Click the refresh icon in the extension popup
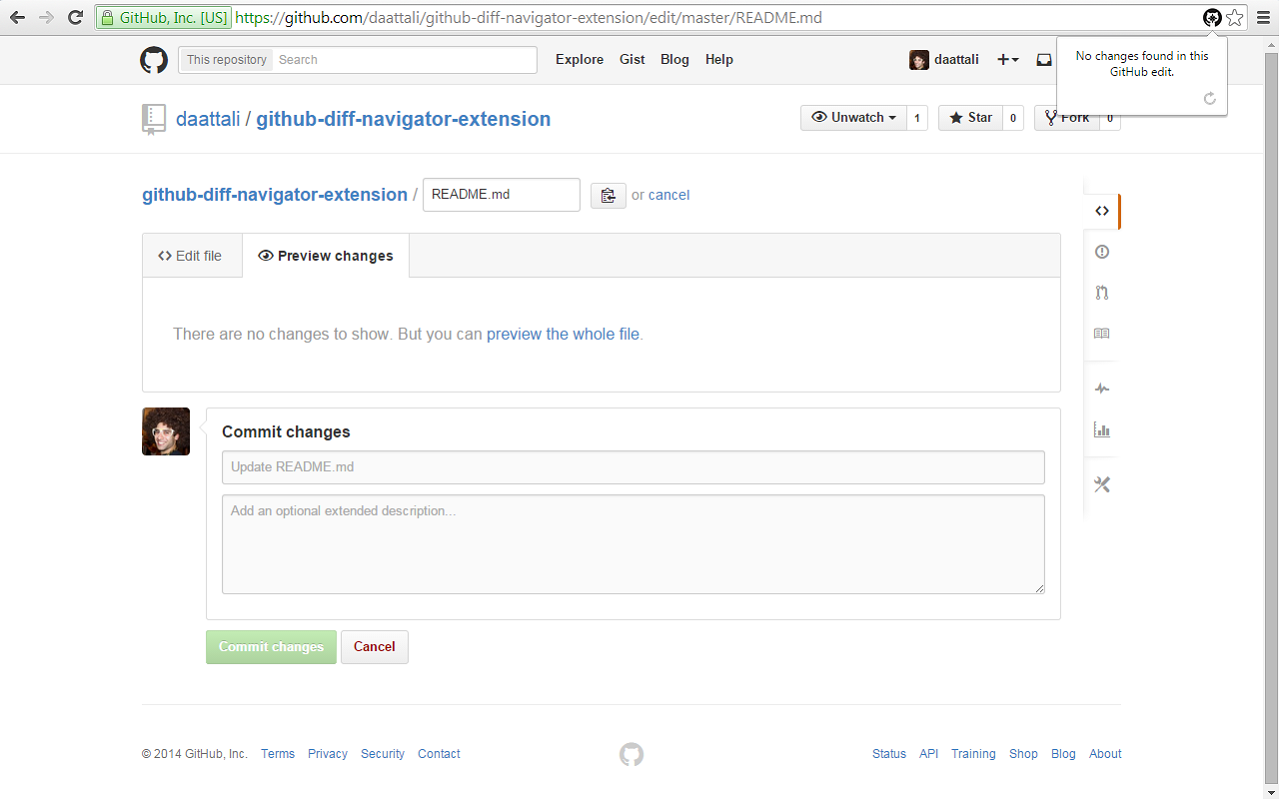The image size is (1280, 800). (1209, 98)
